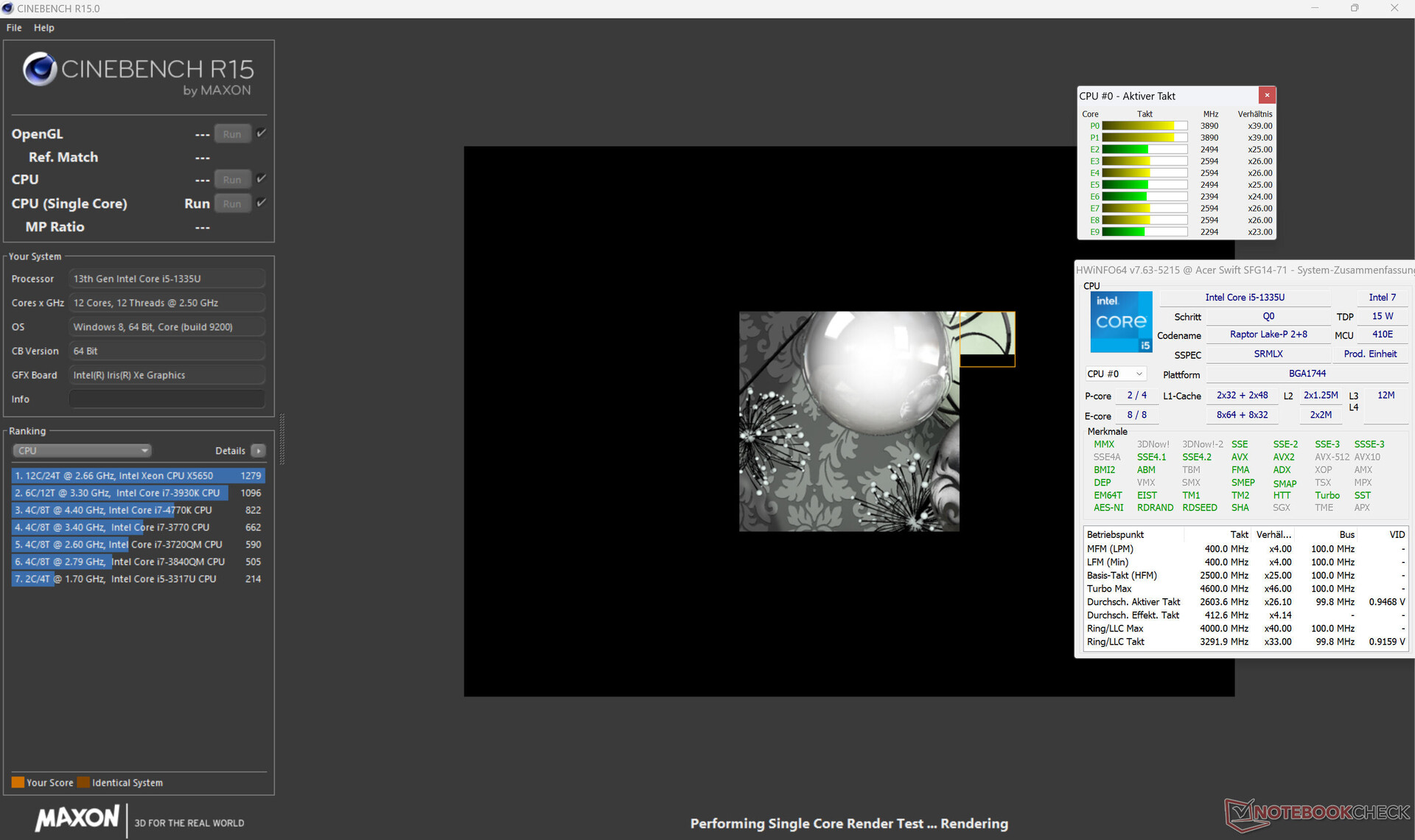Click the Cinebench title bar icon
This screenshot has height=840, width=1415.
7,8
